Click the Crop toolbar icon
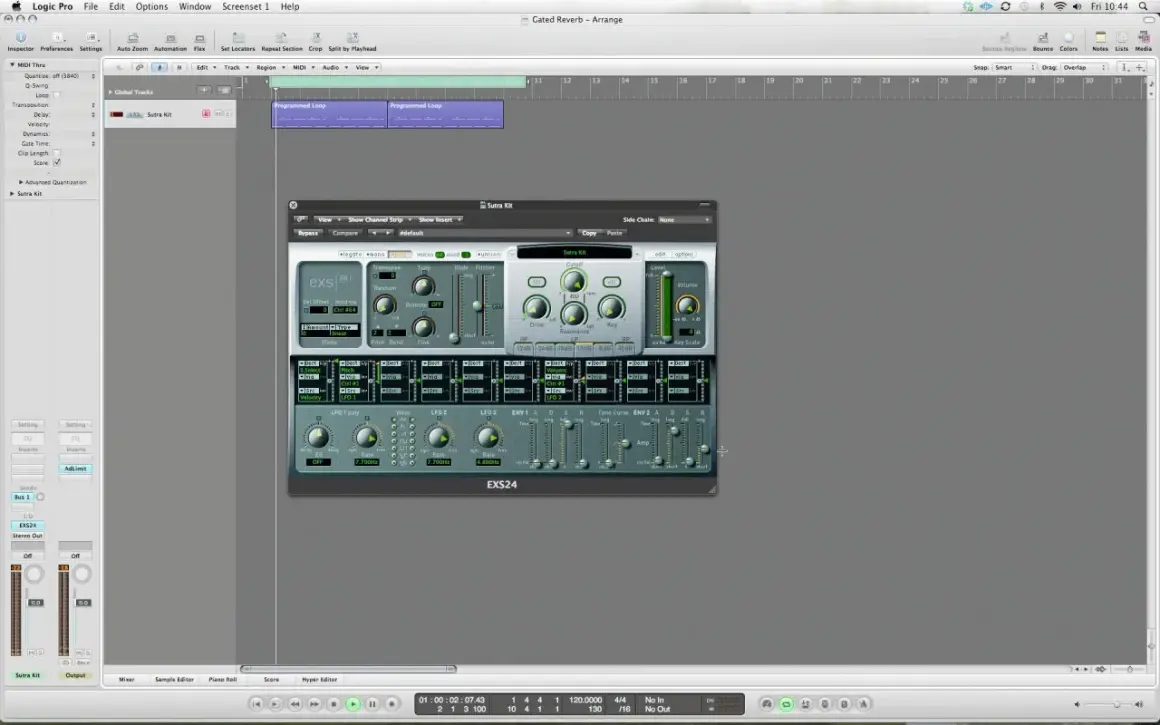The height and width of the screenshot is (725, 1160). coord(315,41)
